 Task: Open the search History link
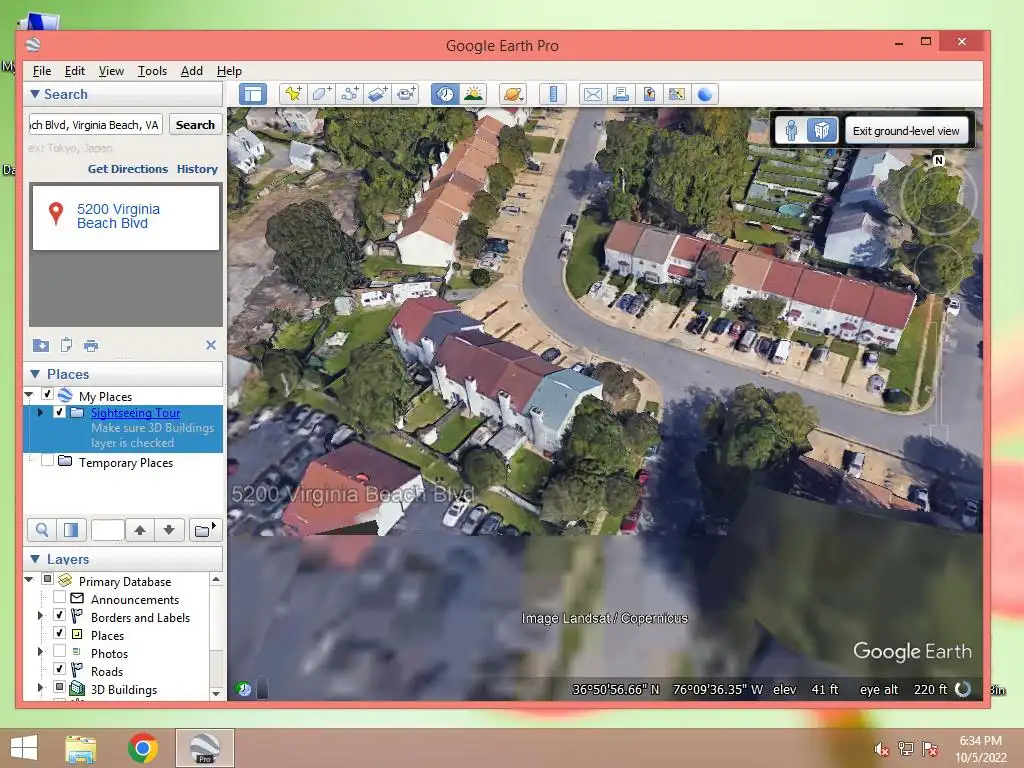(x=197, y=169)
